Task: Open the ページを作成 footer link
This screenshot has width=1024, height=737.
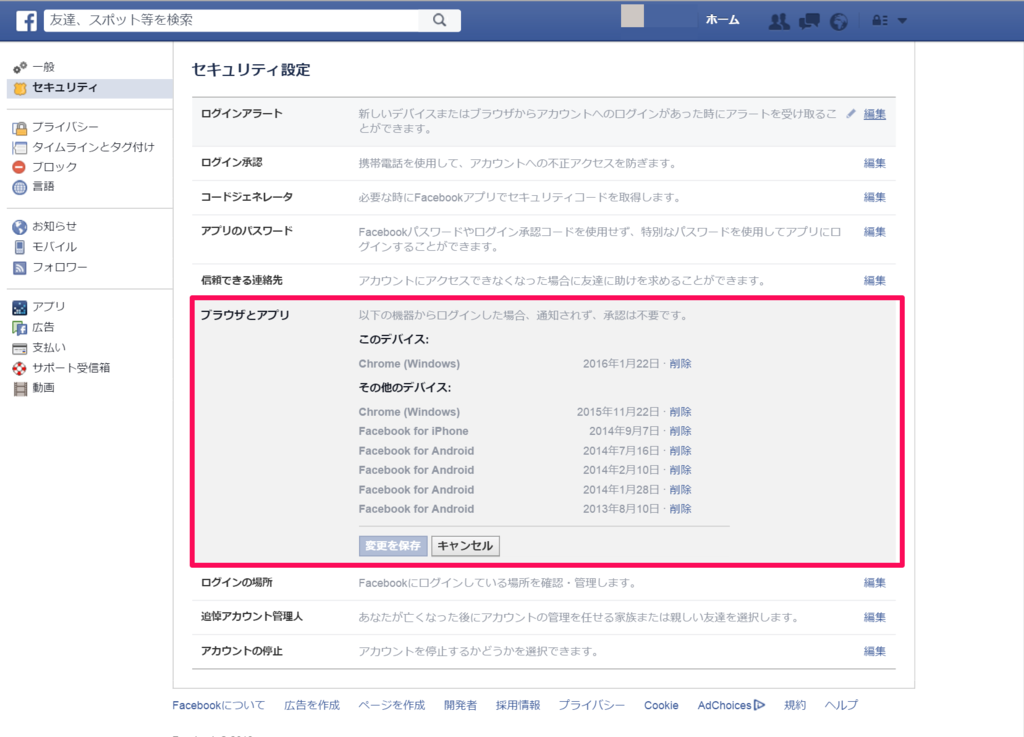Action: pos(392,705)
